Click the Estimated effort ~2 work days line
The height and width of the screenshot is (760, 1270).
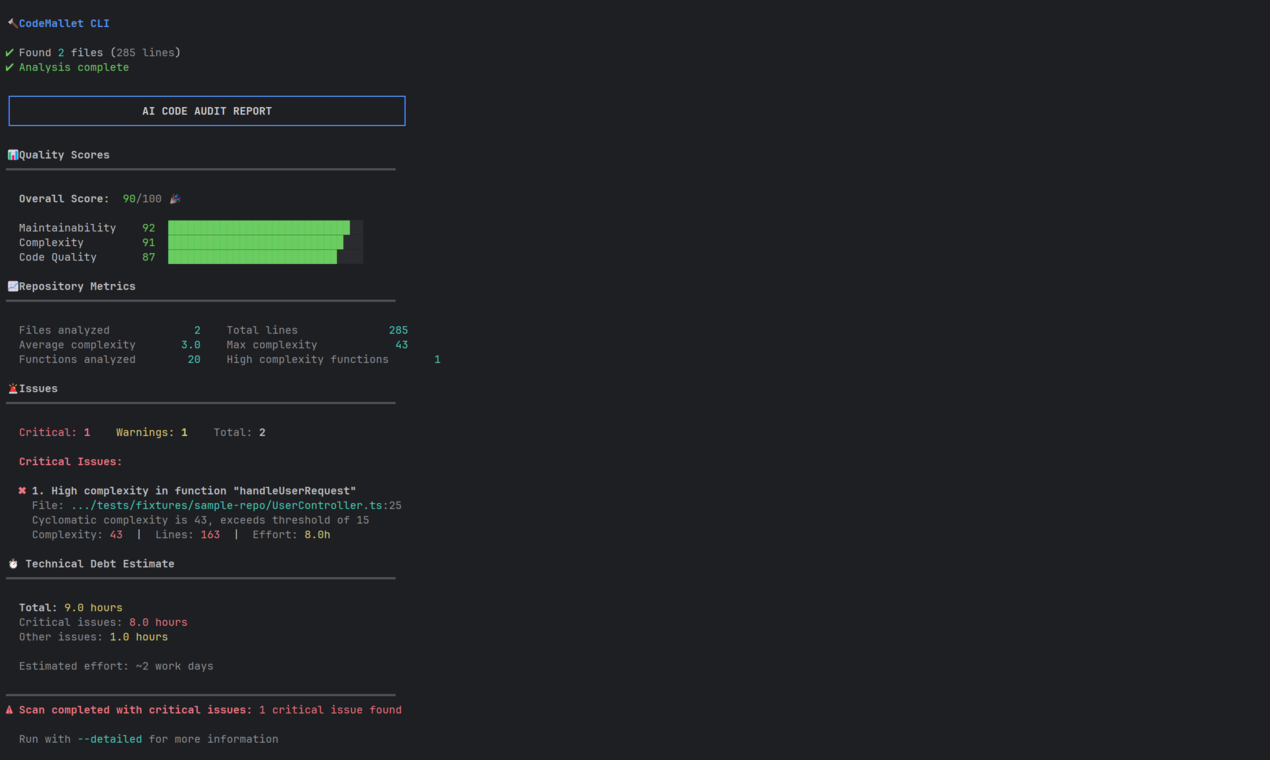pyautogui.click(x=115, y=665)
